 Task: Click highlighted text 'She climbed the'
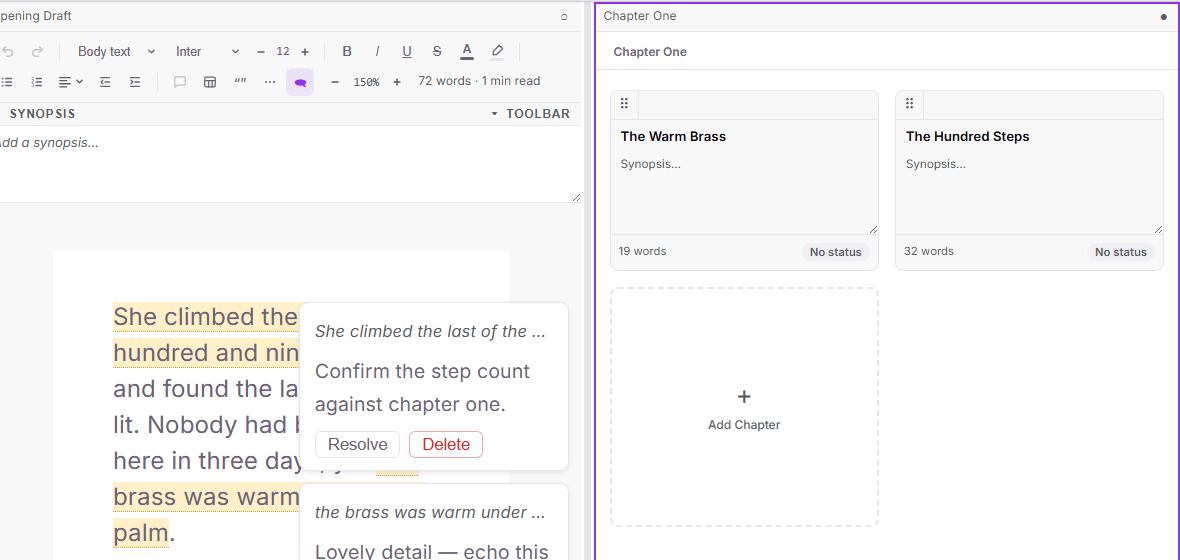point(205,317)
